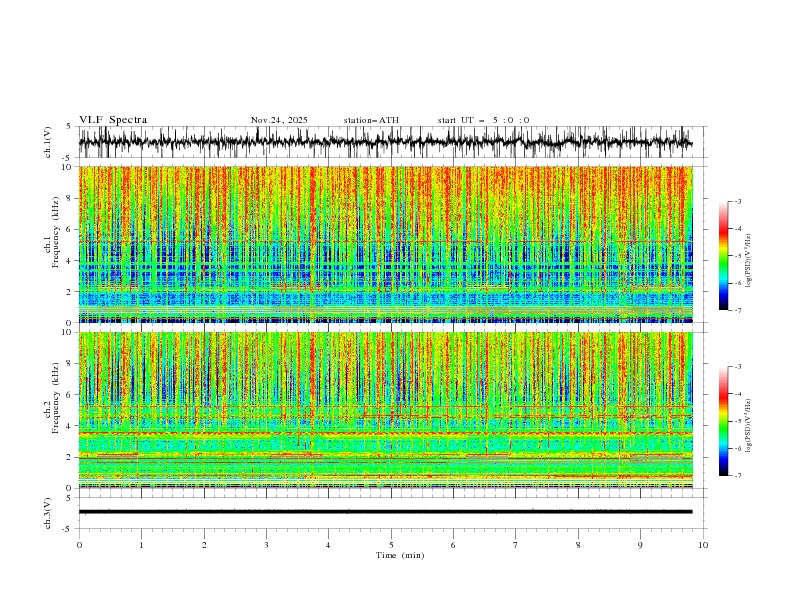Click the ch.2 frequency axis "2" tick label

(x=71, y=457)
